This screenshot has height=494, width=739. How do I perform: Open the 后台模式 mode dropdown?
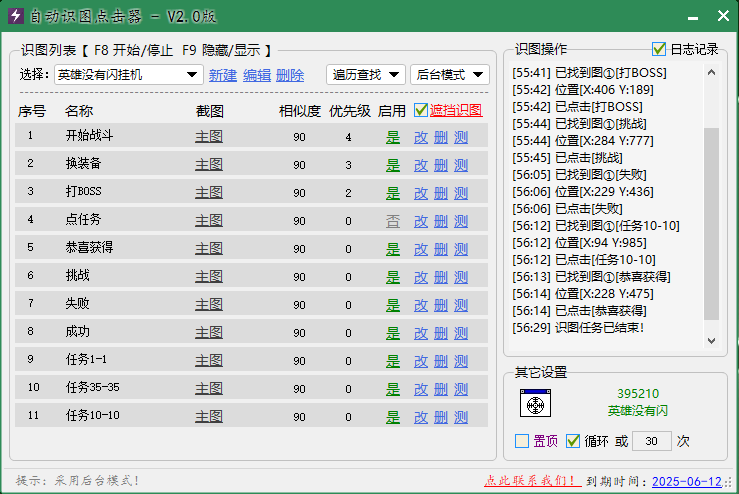[x=450, y=75]
